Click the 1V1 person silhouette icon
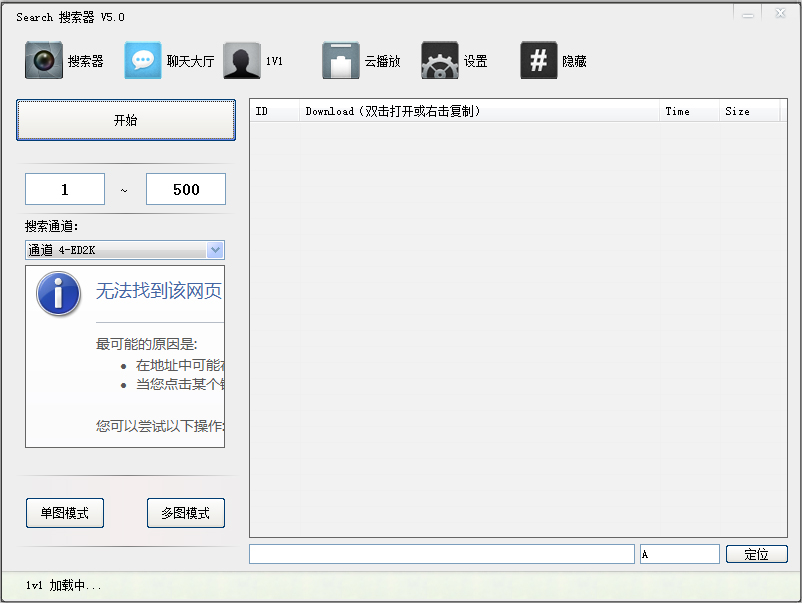802x603 pixels. (242, 61)
